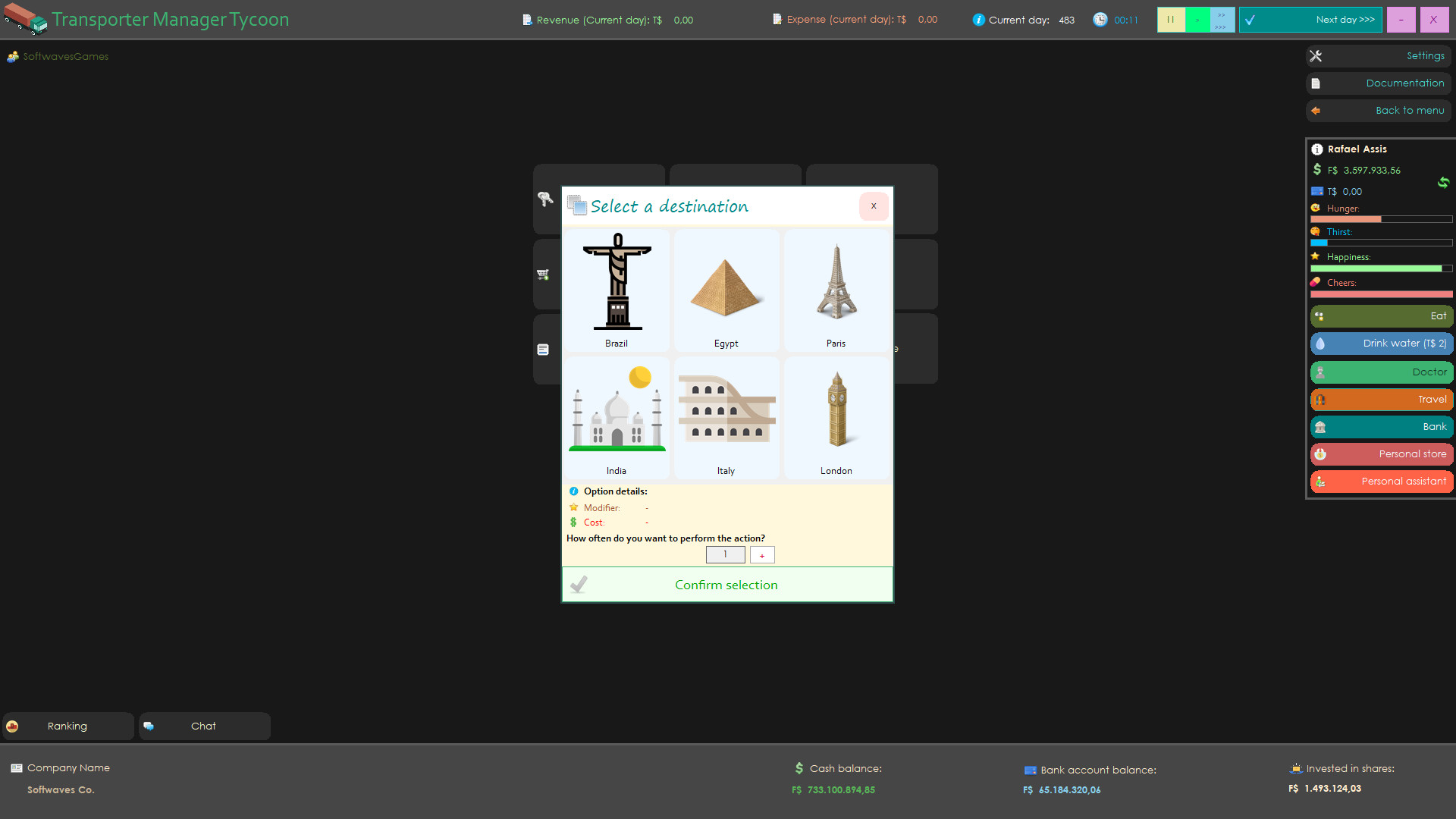
Task: Open the Ranking panel
Action: [67, 726]
